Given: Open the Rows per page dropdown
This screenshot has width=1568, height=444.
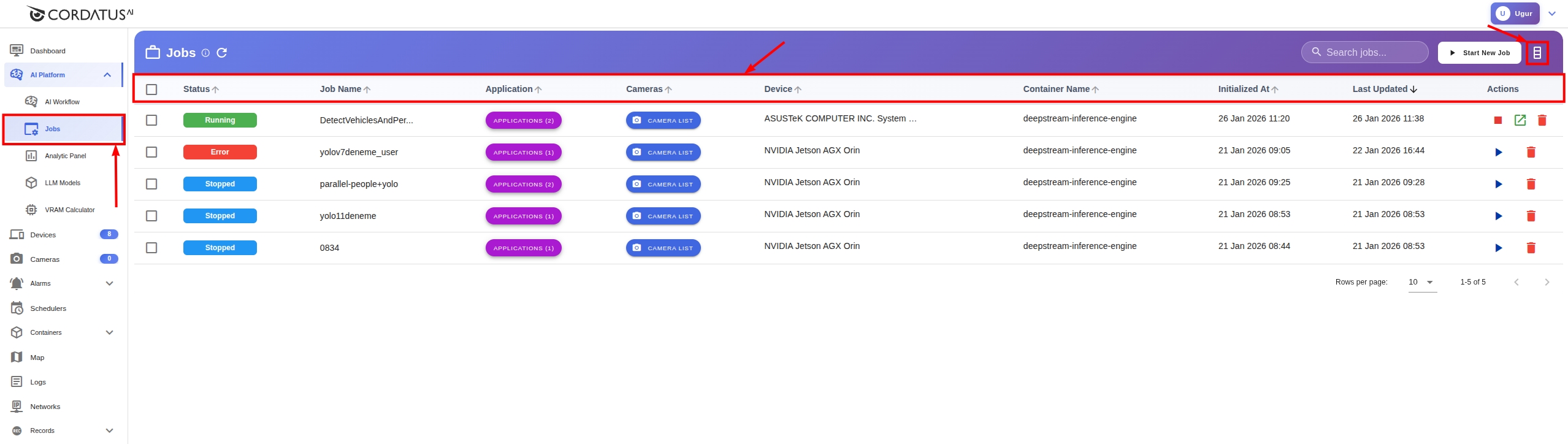Looking at the screenshot, I should (x=1421, y=282).
